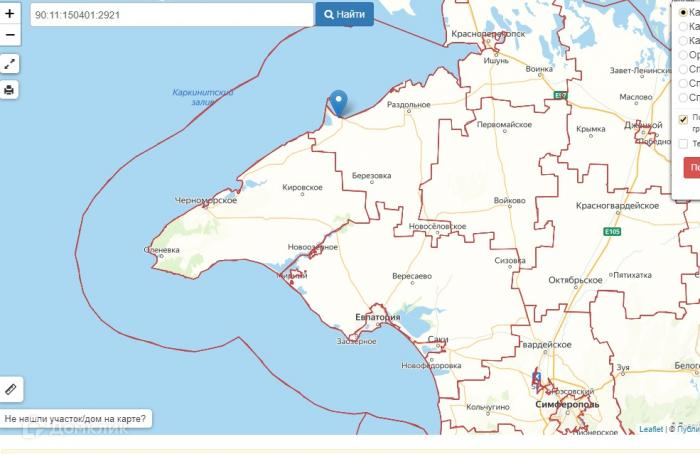
Task: Select the already-checked 'Ка' radio option
Action: [683, 12]
